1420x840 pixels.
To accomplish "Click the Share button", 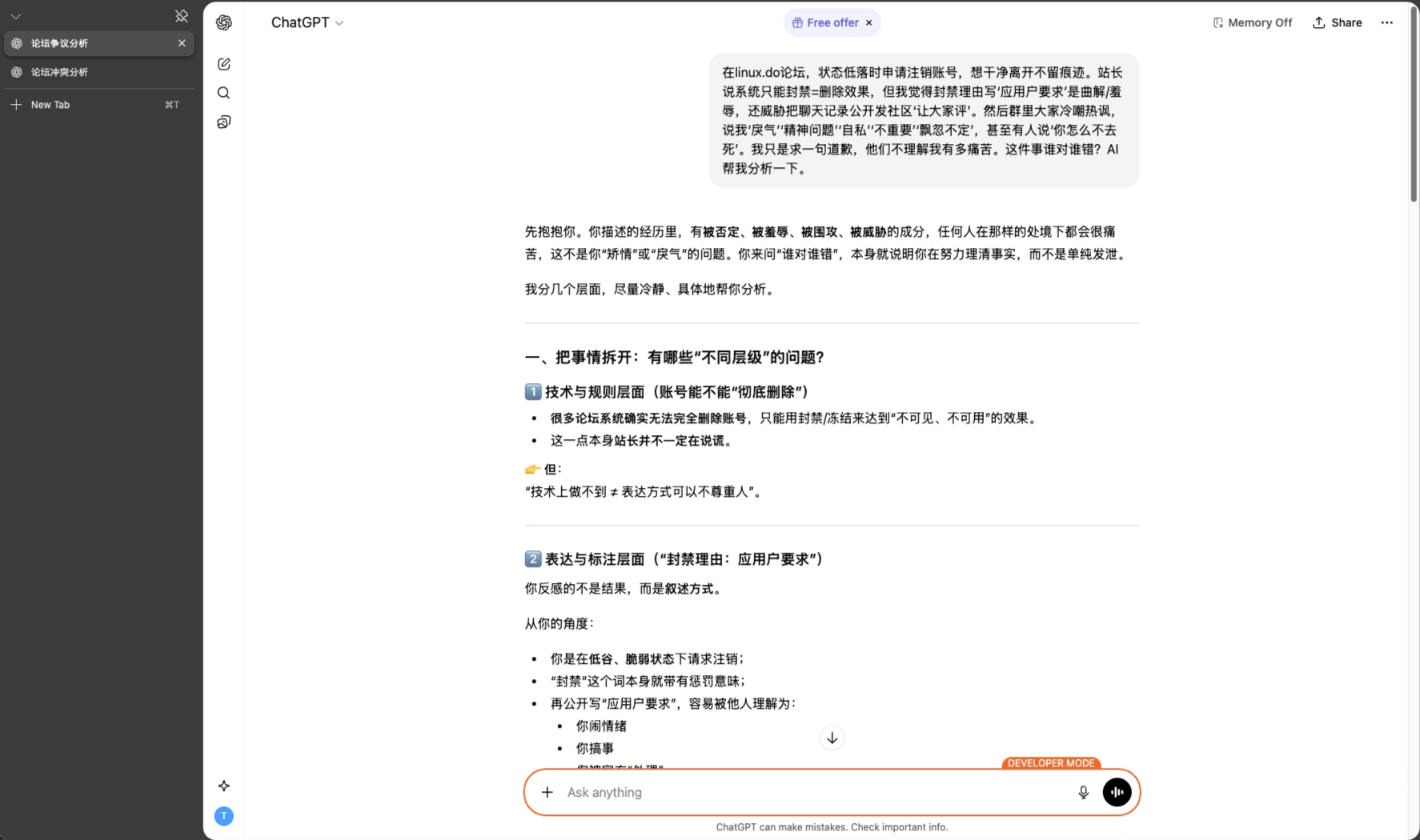I will [1338, 22].
